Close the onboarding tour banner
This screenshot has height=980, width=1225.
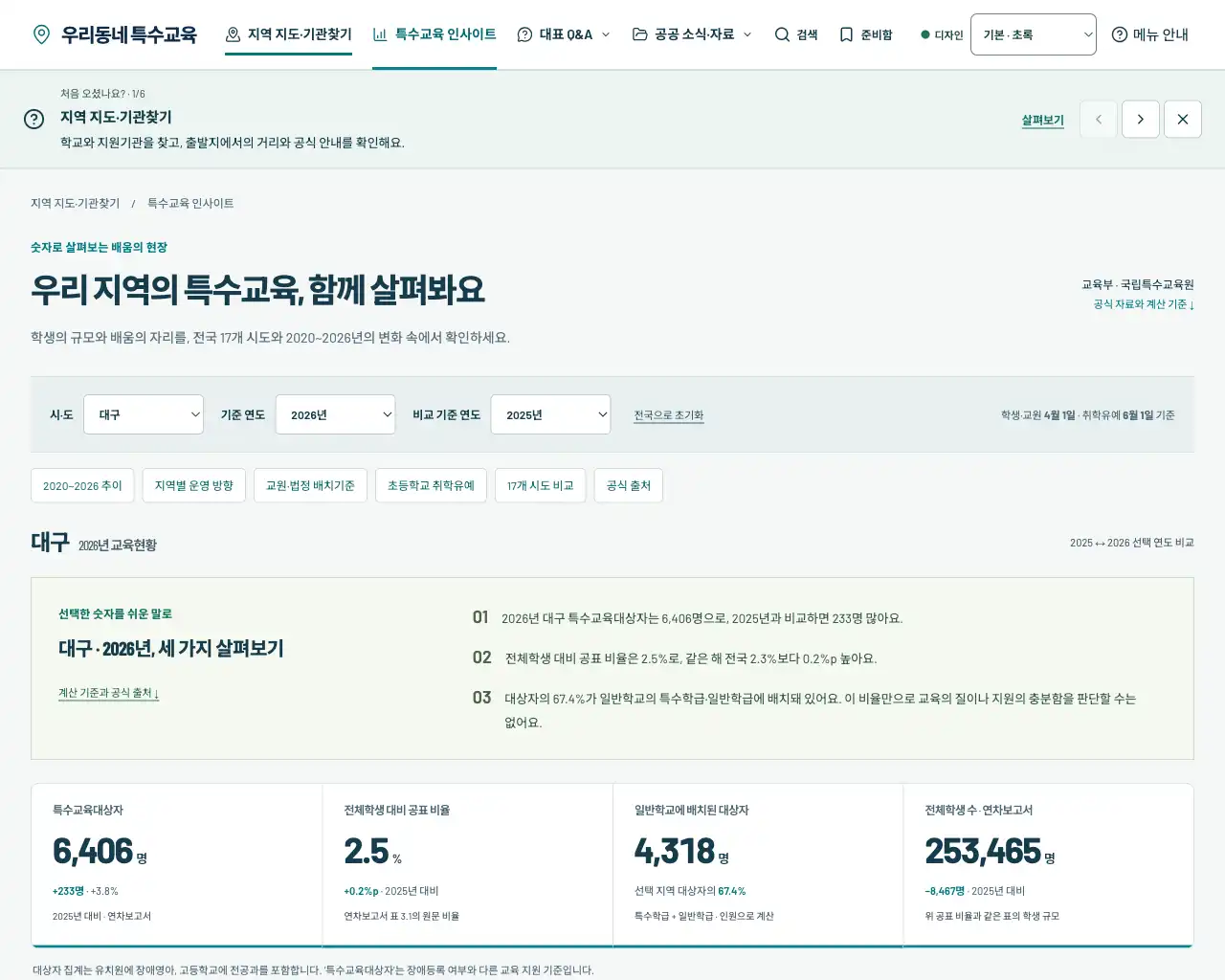click(1183, 120)
